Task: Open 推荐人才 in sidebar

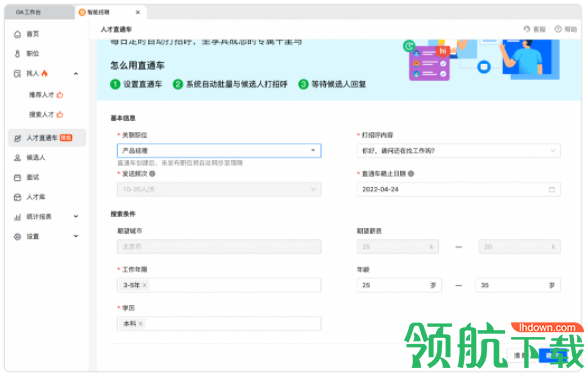Action: pos(42,95)
